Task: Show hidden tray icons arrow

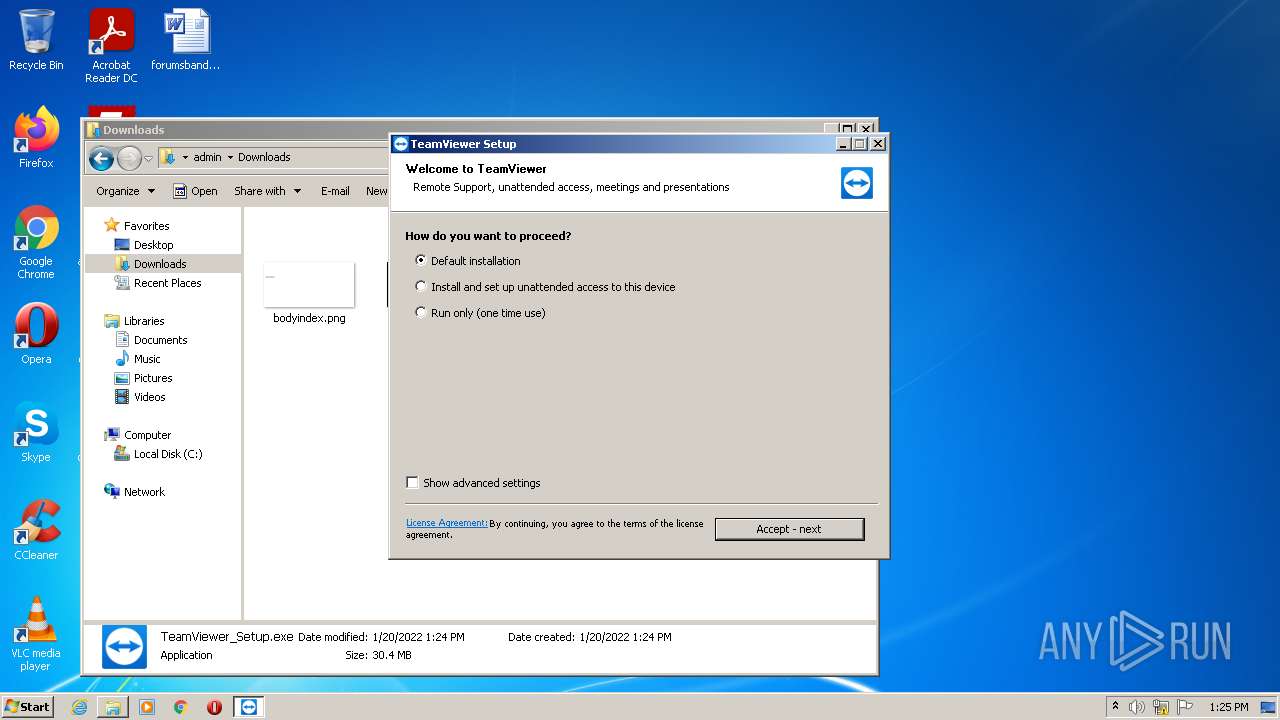Action: pyautogui.click(x=1115, y=706)
